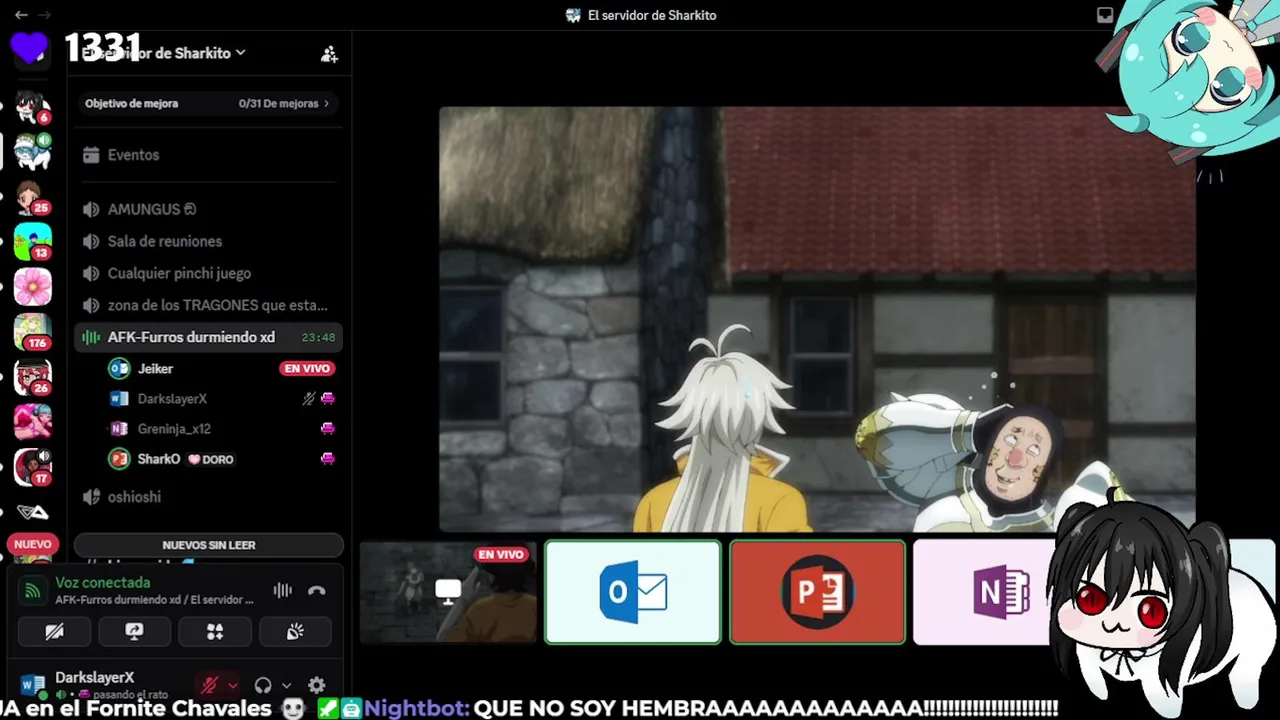Select current server icon with speaker badge
The height and width of the screenshot is (720, 1280).
pyautogui.click(x=32, y=152)
